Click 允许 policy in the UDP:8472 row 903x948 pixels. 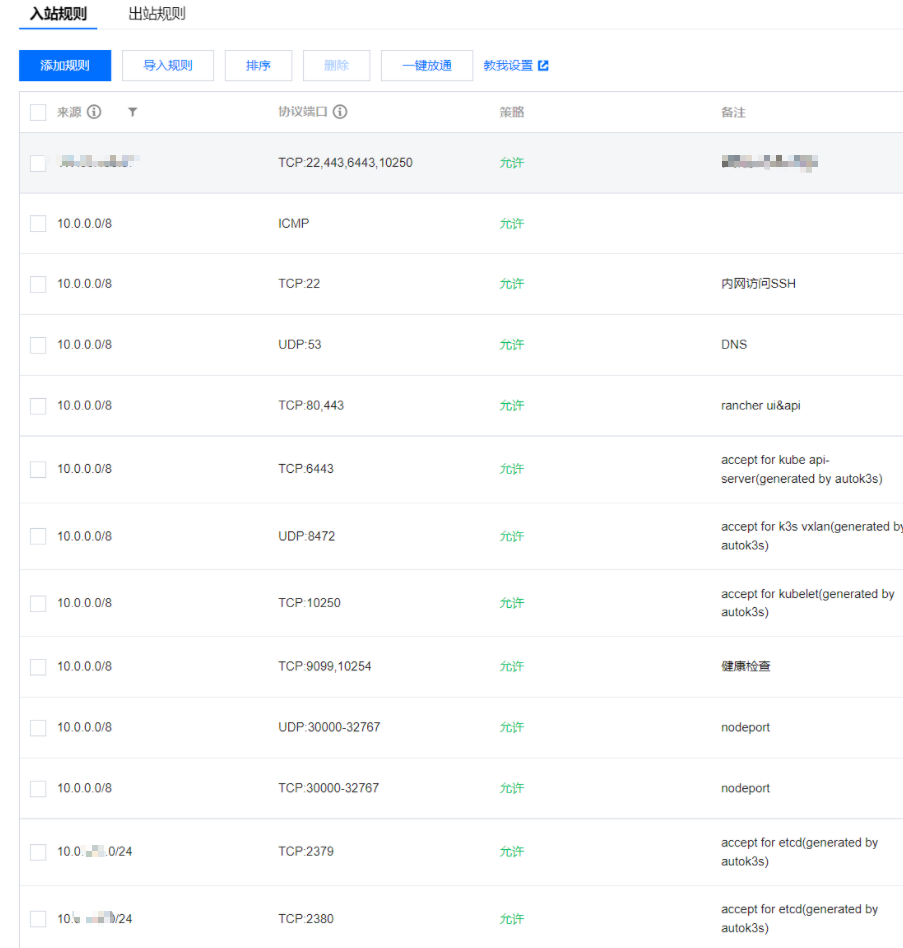click(512, 536)
